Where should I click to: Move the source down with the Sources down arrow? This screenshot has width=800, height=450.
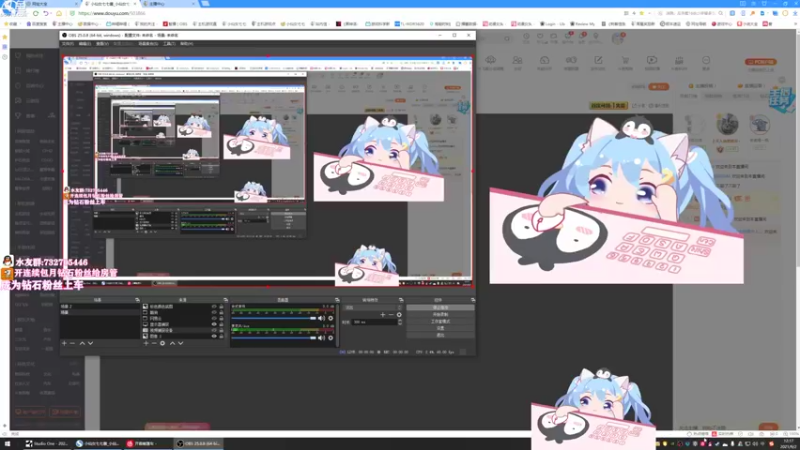pyautogui.click(x=181, y=343)
